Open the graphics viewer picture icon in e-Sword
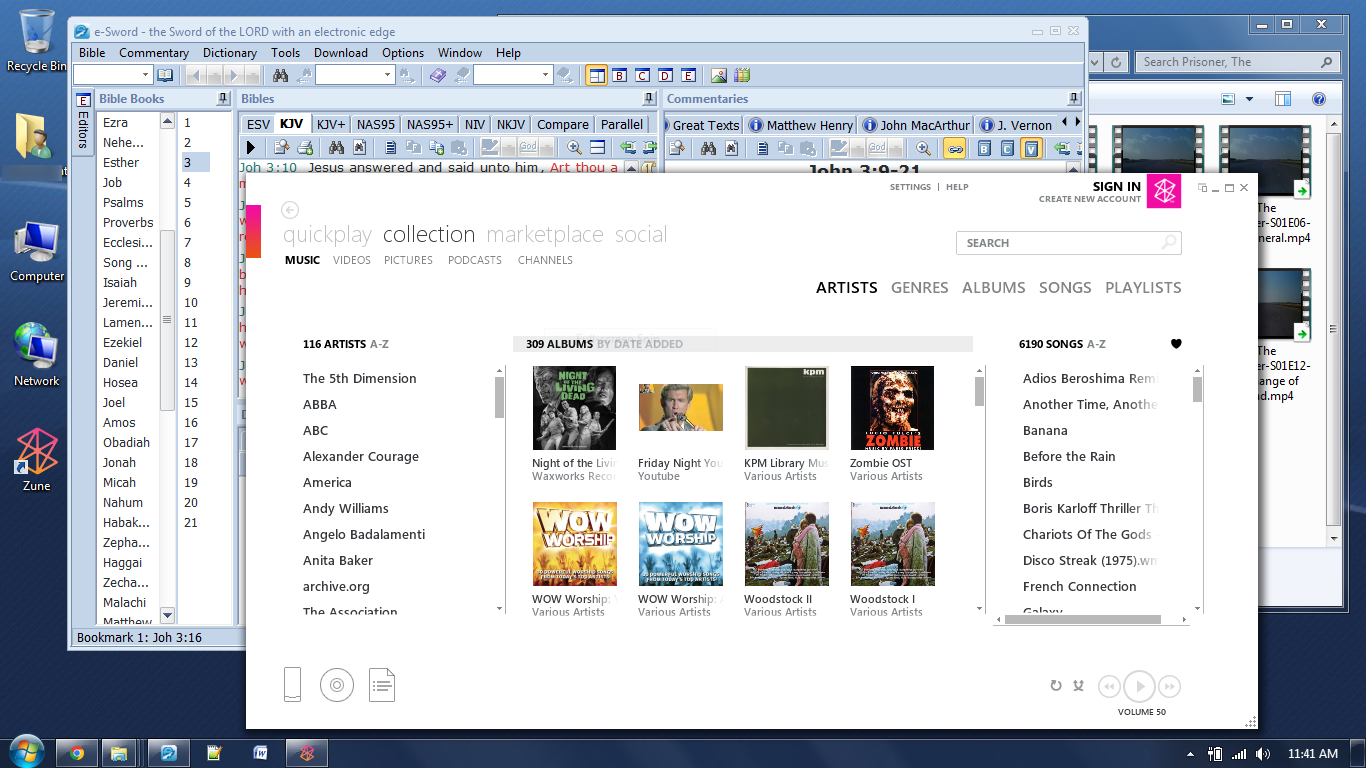The image size is (1366, 768). pos(719,75)
